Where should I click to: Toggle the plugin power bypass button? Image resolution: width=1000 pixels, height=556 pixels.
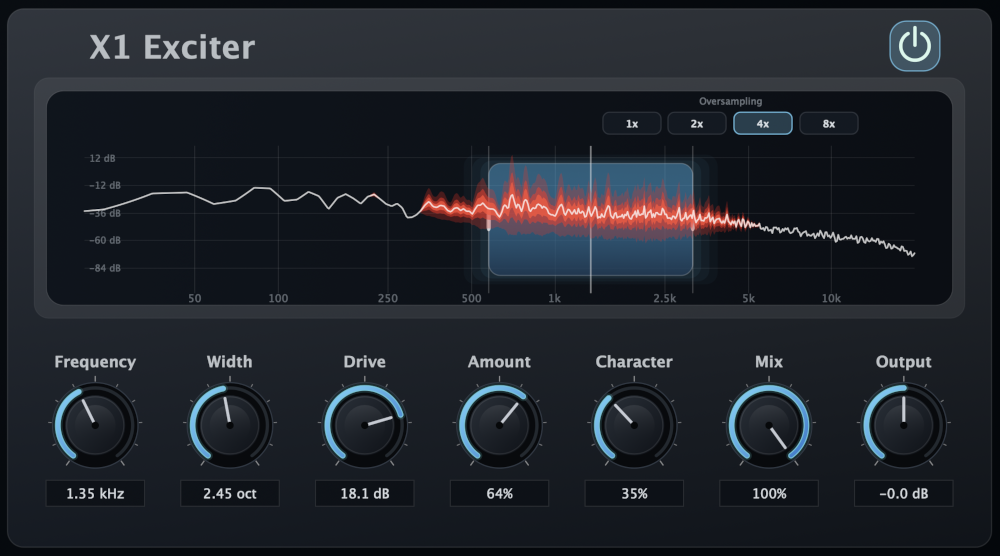(x=915, y=46)
